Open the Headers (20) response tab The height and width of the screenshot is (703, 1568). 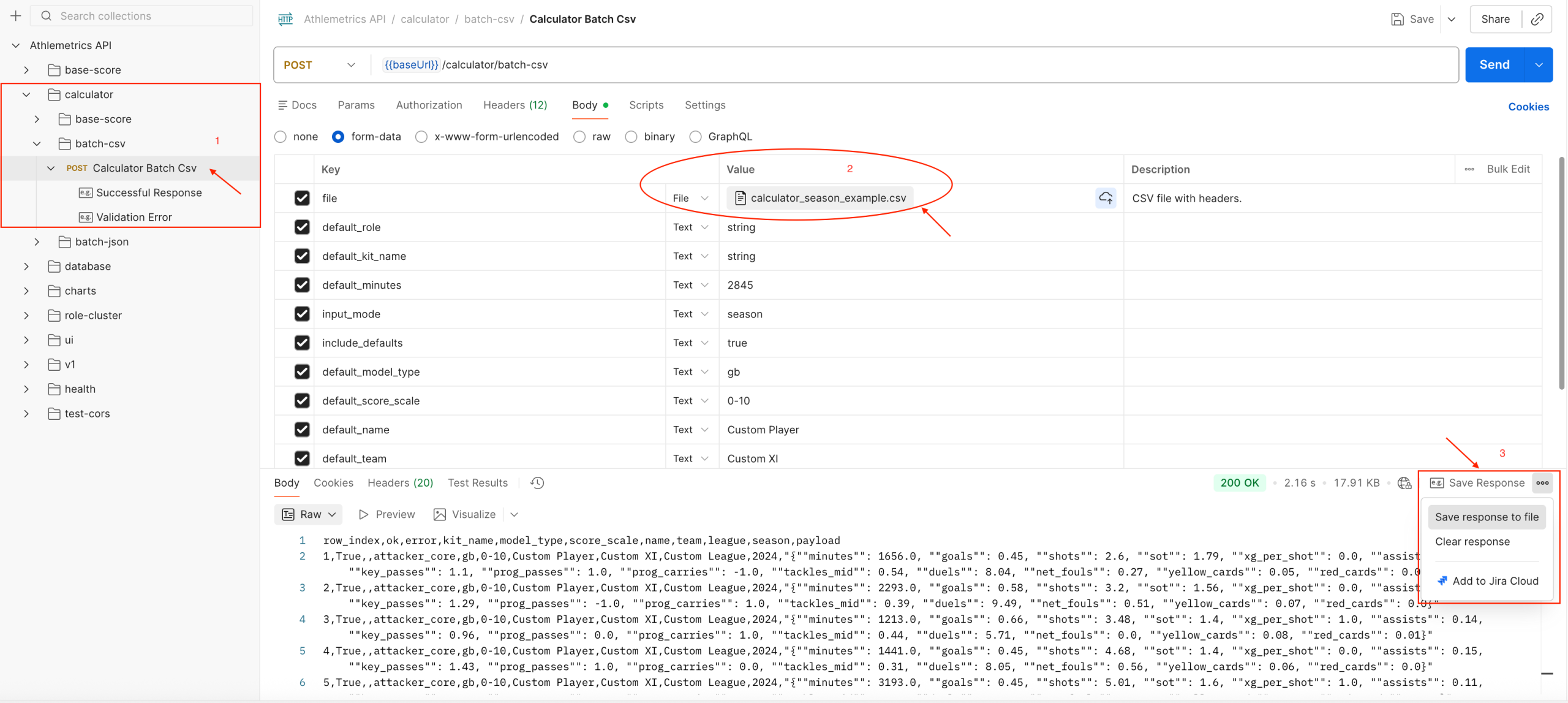pyautogui.click(x=399, y=482)
